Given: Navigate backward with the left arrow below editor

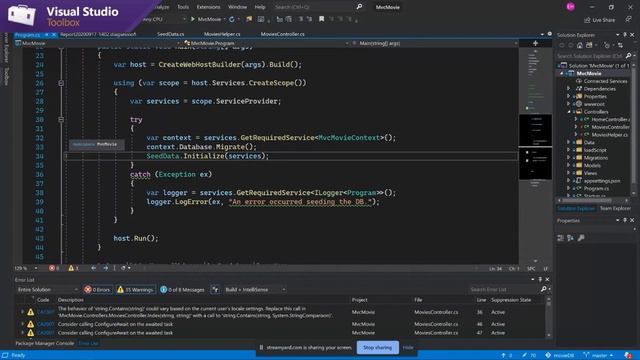Looking at the screenshot, I should pos(93,268).
